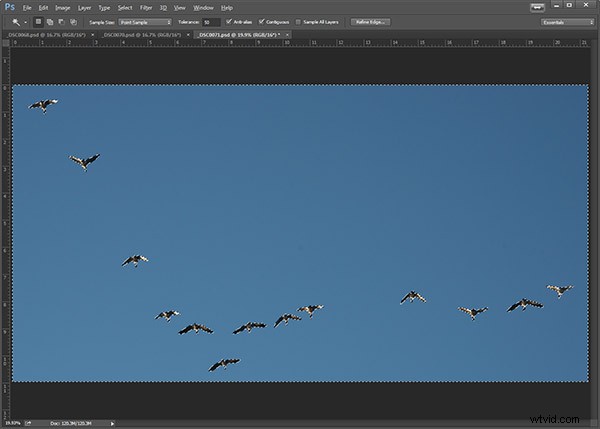Open the status bar info arrow menu
Screen dimensions: 600x429
point(112,424)
